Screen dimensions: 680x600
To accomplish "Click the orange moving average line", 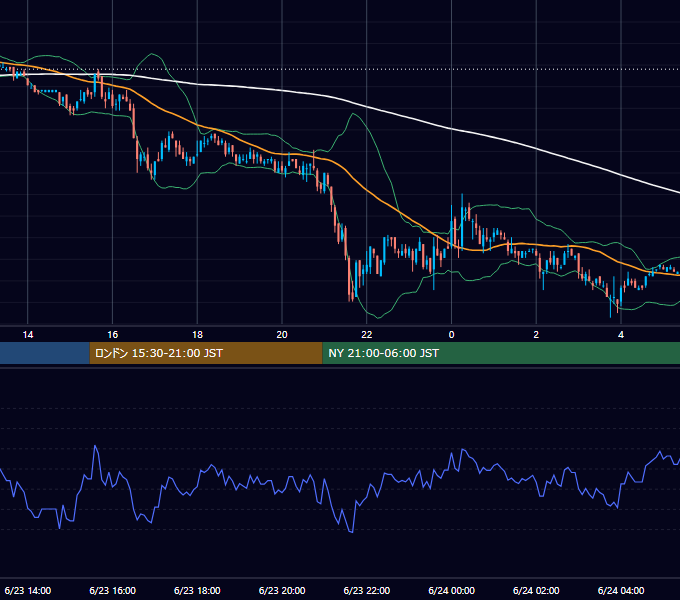I will point(367,189).
